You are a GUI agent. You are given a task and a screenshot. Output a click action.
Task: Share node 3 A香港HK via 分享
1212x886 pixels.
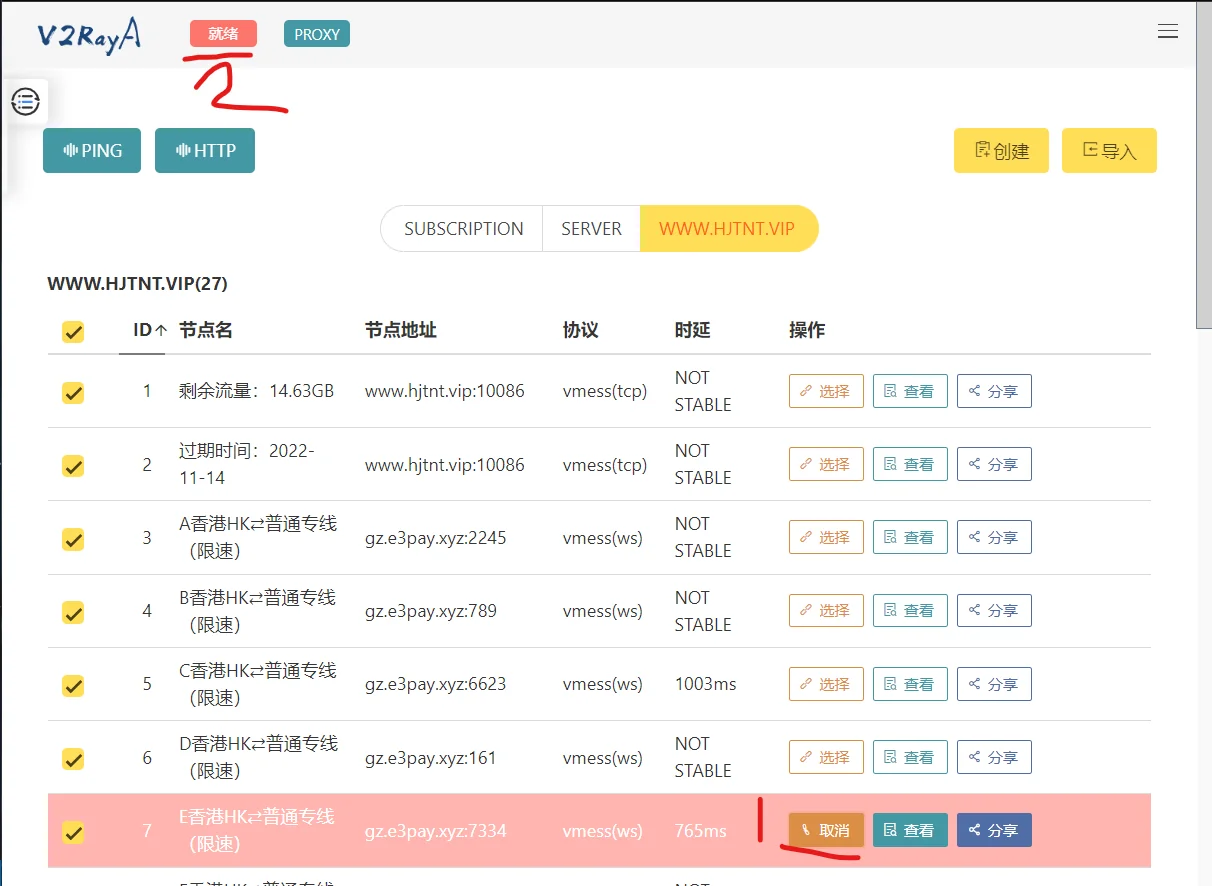coord(994,537)
